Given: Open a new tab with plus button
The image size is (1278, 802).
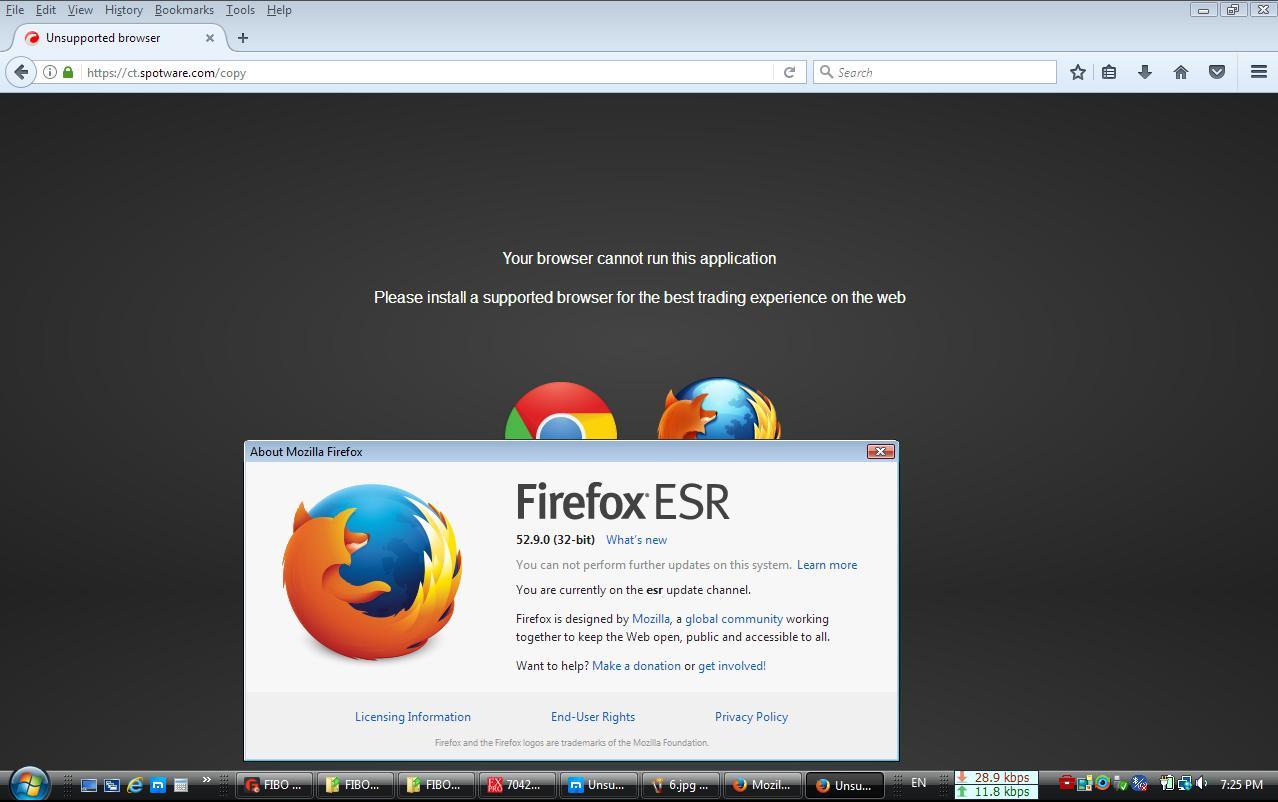Looking at the screenshot, I should point(243,38).
